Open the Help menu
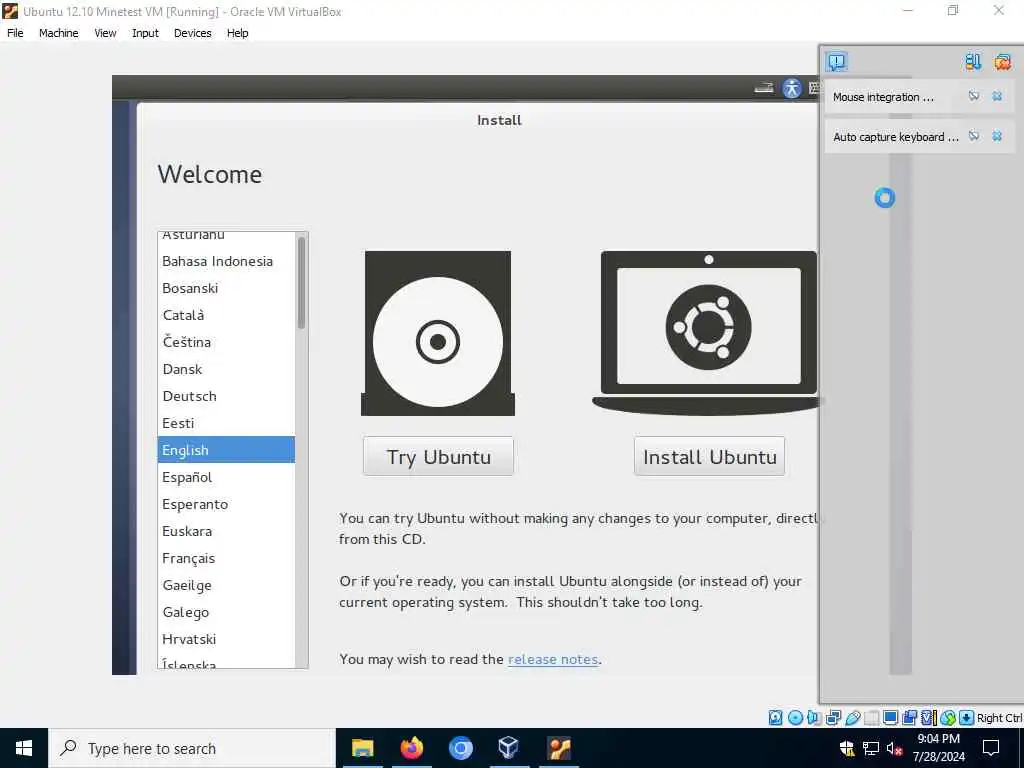 pyautogui.click(x=238, y=33)
